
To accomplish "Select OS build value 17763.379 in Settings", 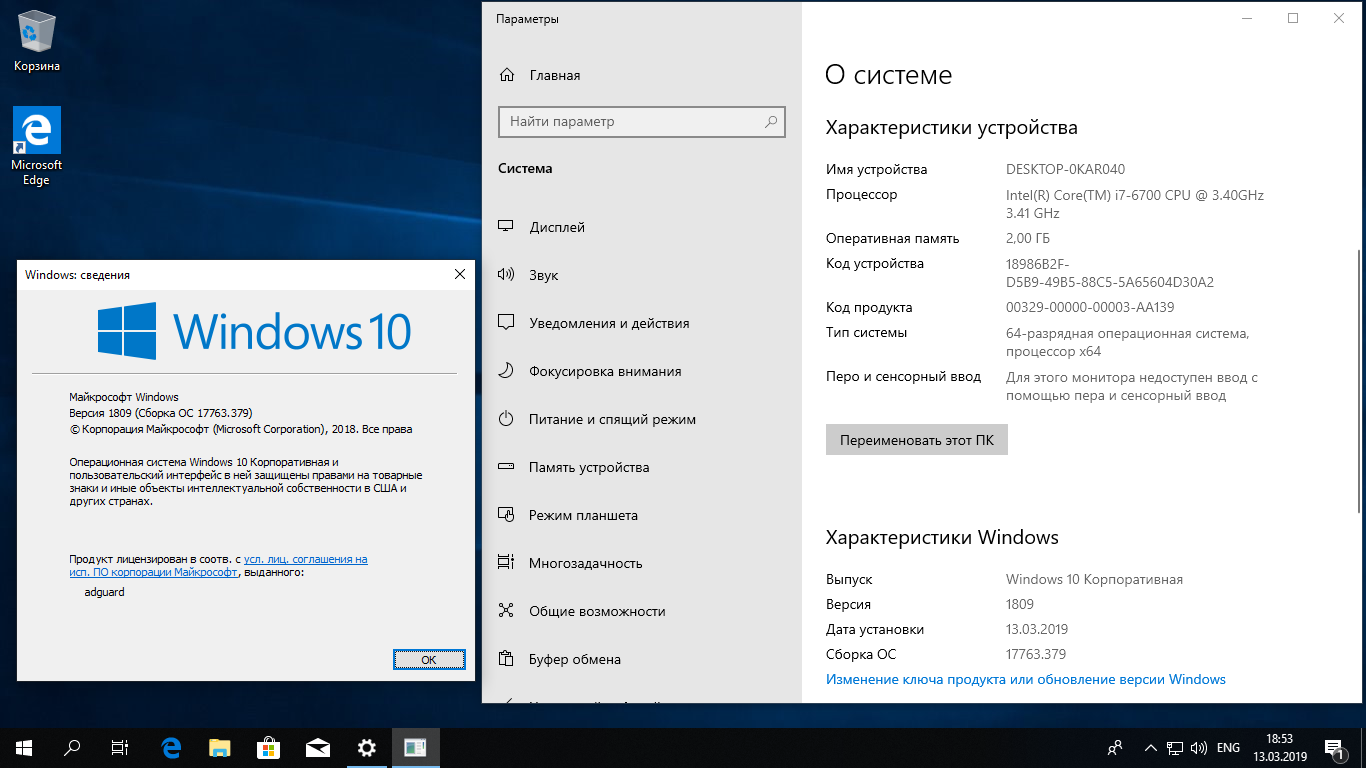I will point(1036,655).
